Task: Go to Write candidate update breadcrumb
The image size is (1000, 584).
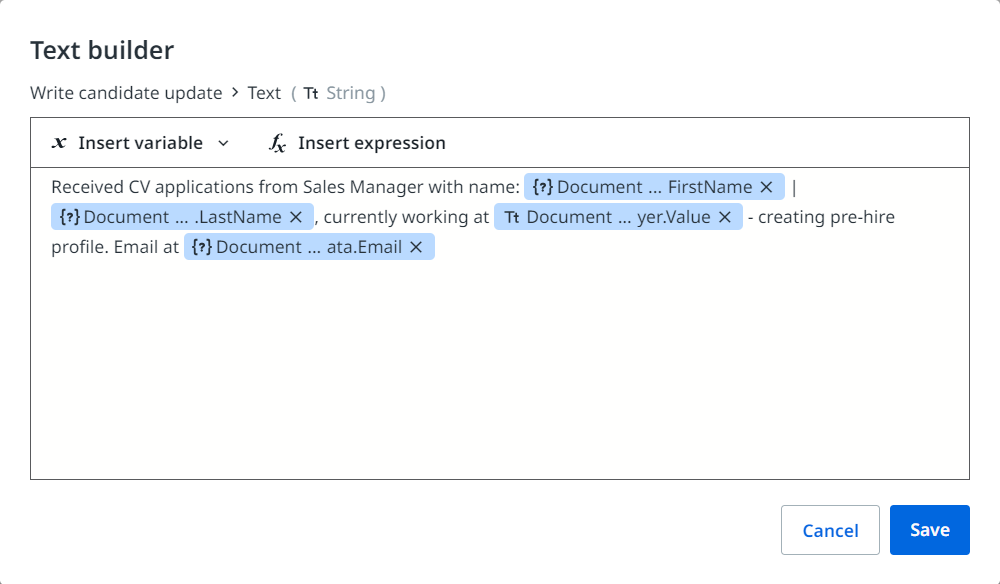Action: click(x=126, y=93)
